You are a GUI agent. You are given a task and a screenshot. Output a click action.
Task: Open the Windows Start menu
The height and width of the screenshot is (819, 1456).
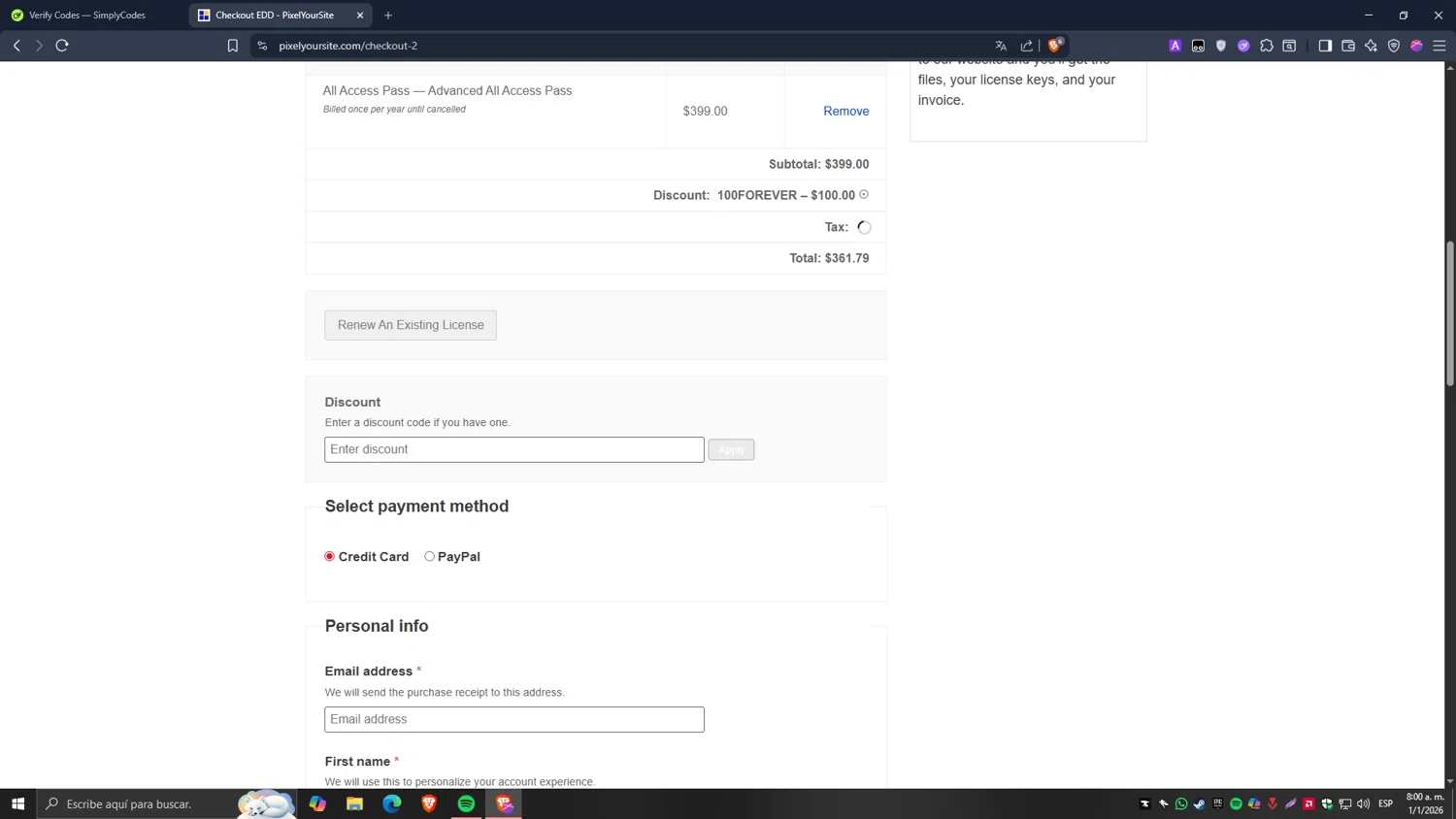click(x=17, y=803)
